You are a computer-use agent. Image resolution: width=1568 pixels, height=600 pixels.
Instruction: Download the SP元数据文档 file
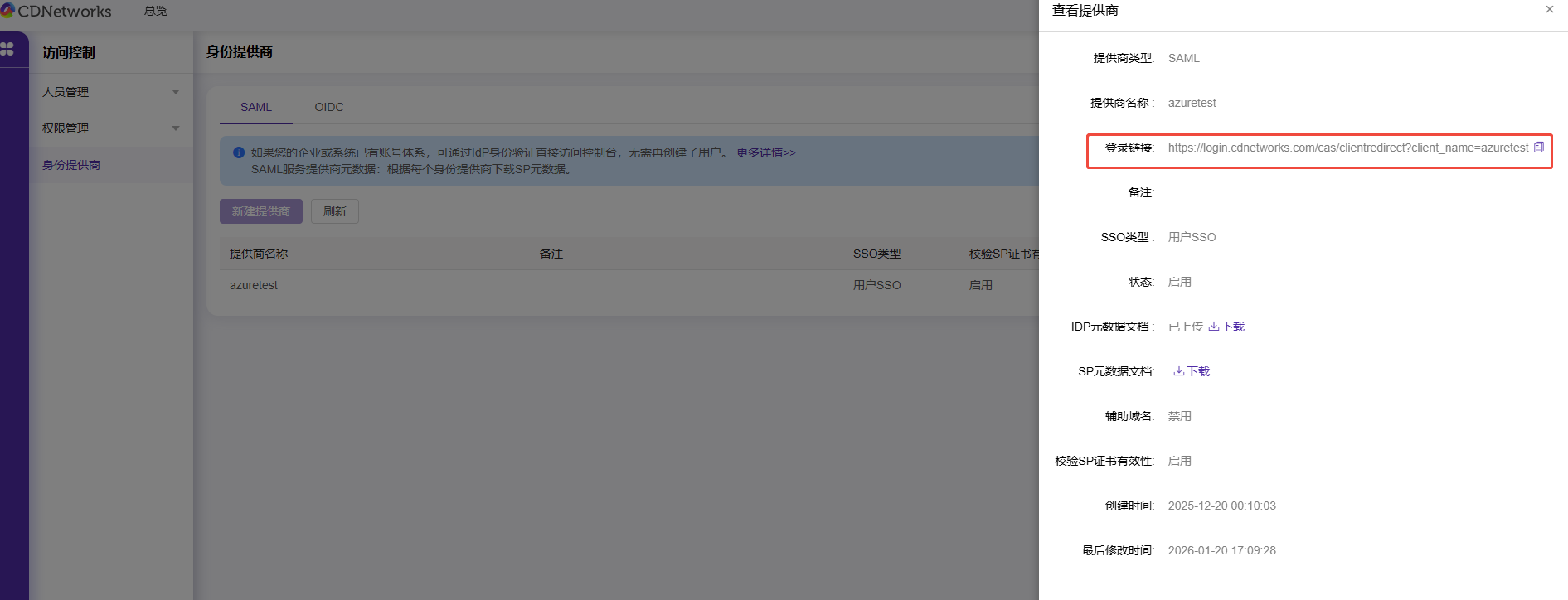[x=1192, y=371]
